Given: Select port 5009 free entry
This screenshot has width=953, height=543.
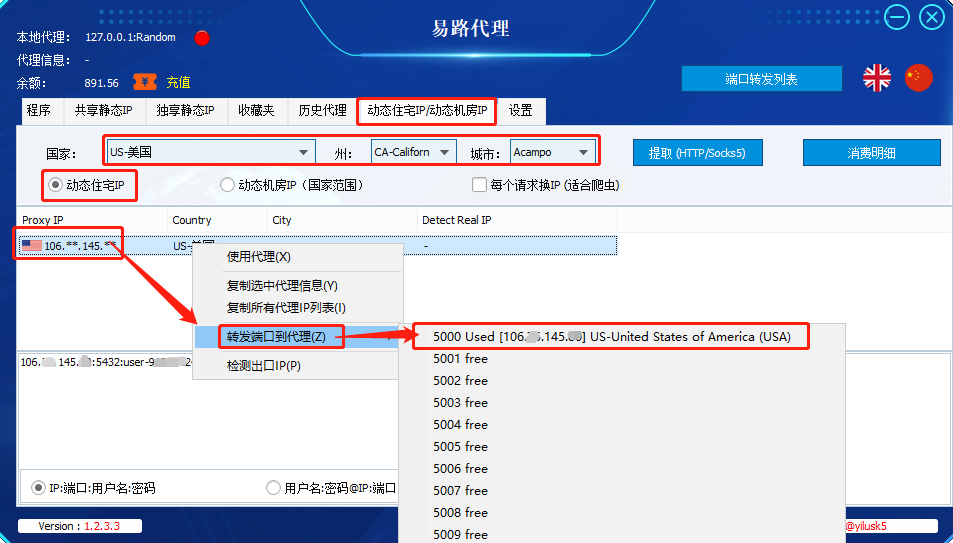Looking at the screenshot, I should click(622, 533).
